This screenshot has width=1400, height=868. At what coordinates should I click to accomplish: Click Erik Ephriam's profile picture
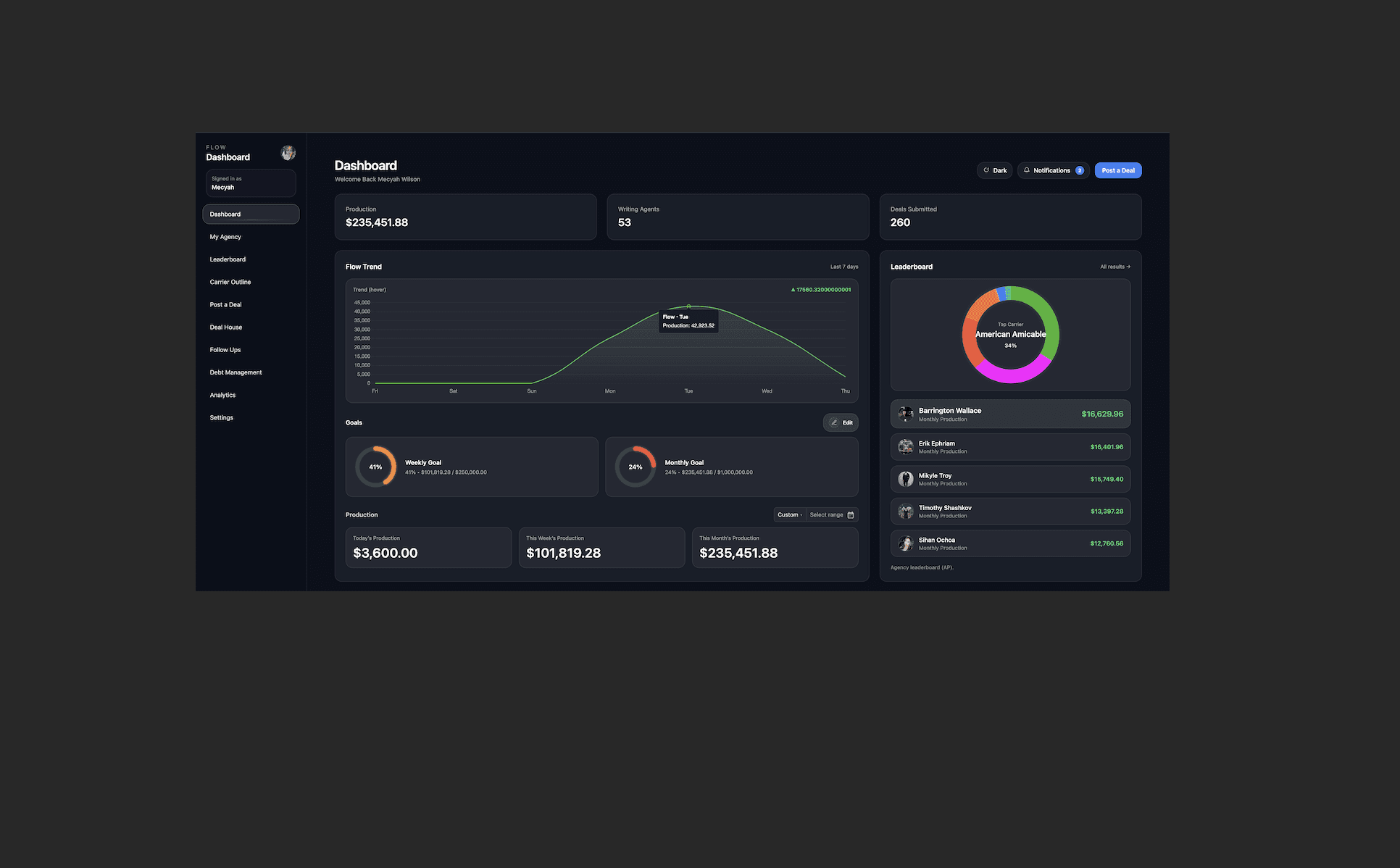[905, 446]
